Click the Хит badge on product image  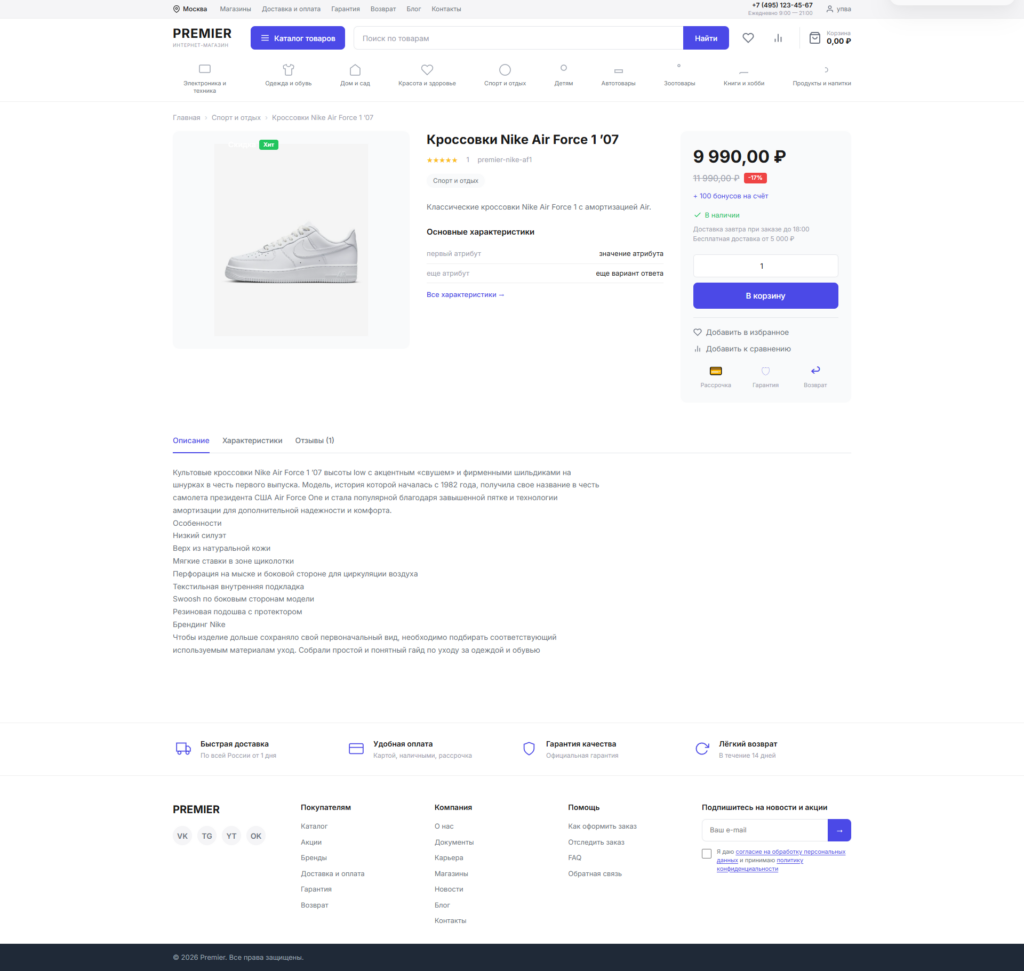point(268,145)
